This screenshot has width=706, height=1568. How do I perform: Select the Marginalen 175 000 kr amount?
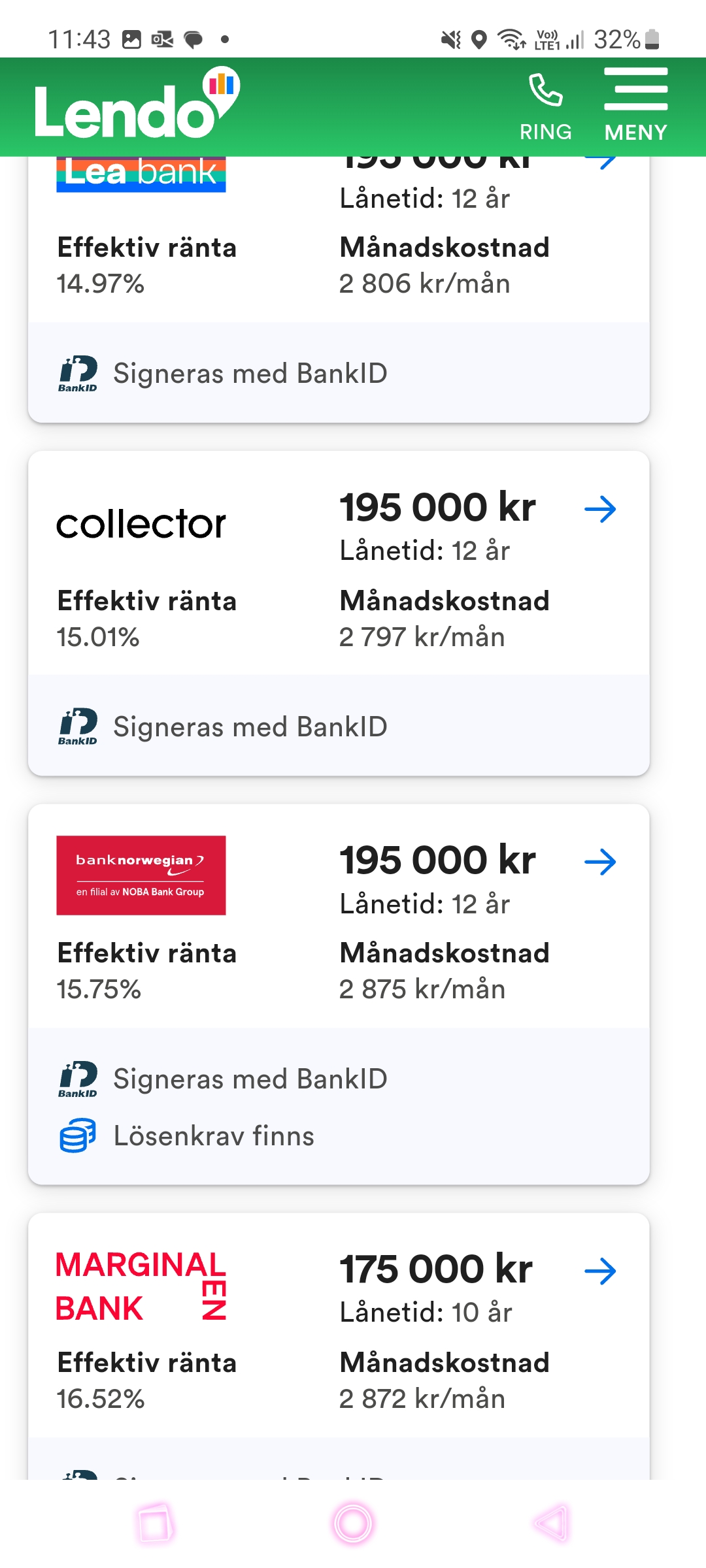click(x=436, y=1269)
